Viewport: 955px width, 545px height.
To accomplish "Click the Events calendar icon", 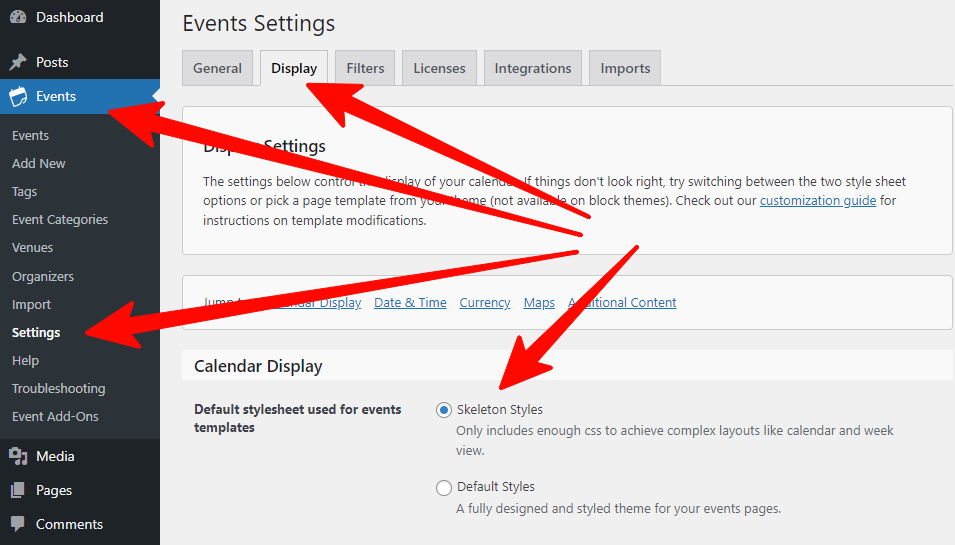I will 18,96.
